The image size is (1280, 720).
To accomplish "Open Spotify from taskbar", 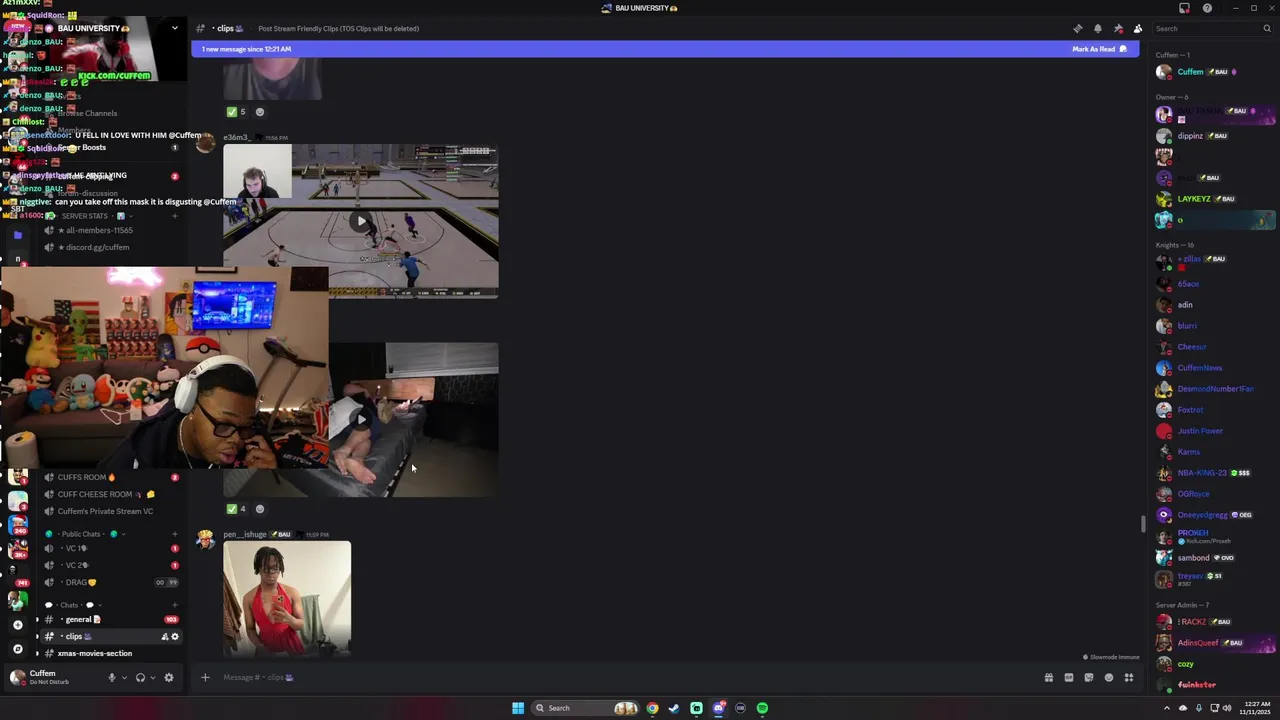I will [x=762, y=708].
